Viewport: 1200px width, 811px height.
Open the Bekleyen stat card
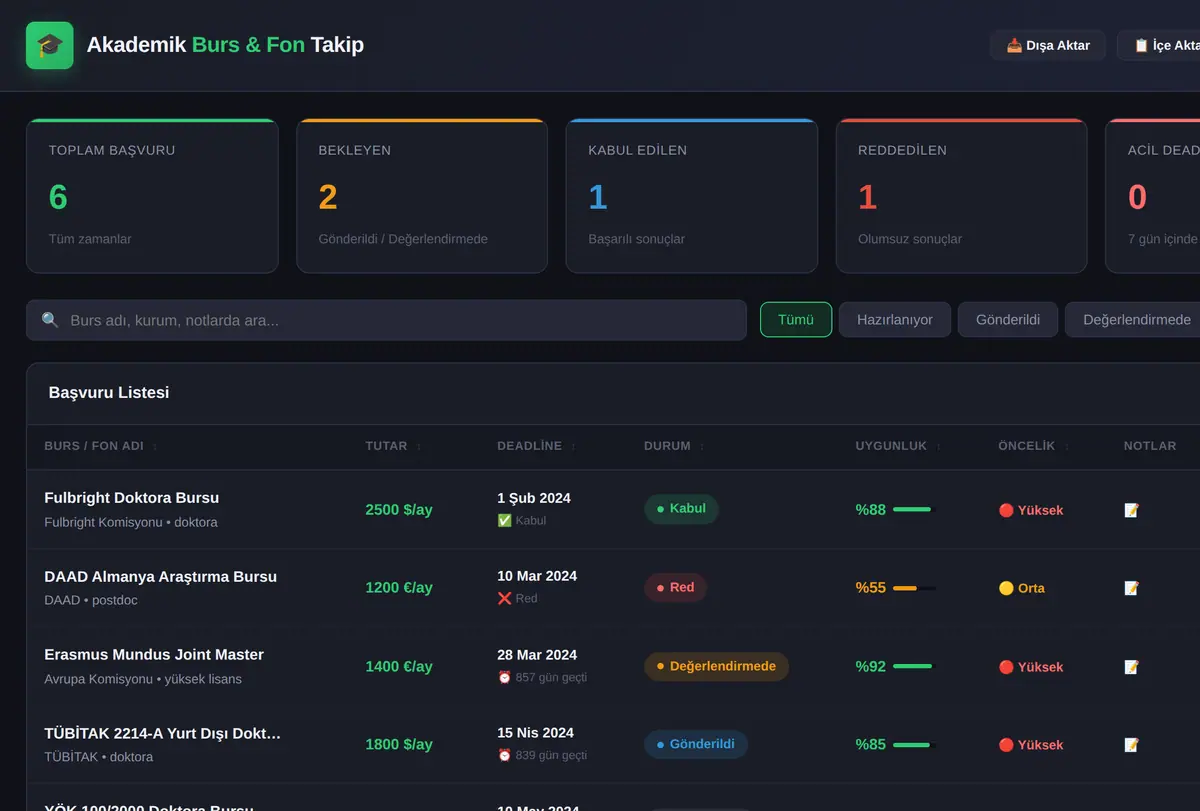(422, 196)
